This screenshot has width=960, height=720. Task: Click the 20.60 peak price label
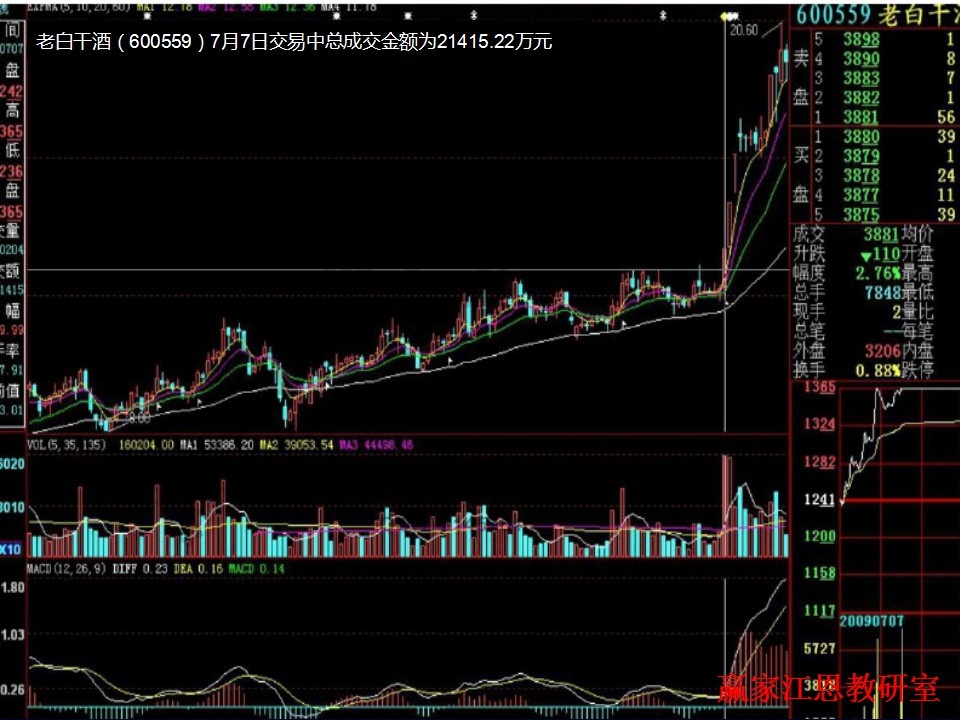coord(743,31)
